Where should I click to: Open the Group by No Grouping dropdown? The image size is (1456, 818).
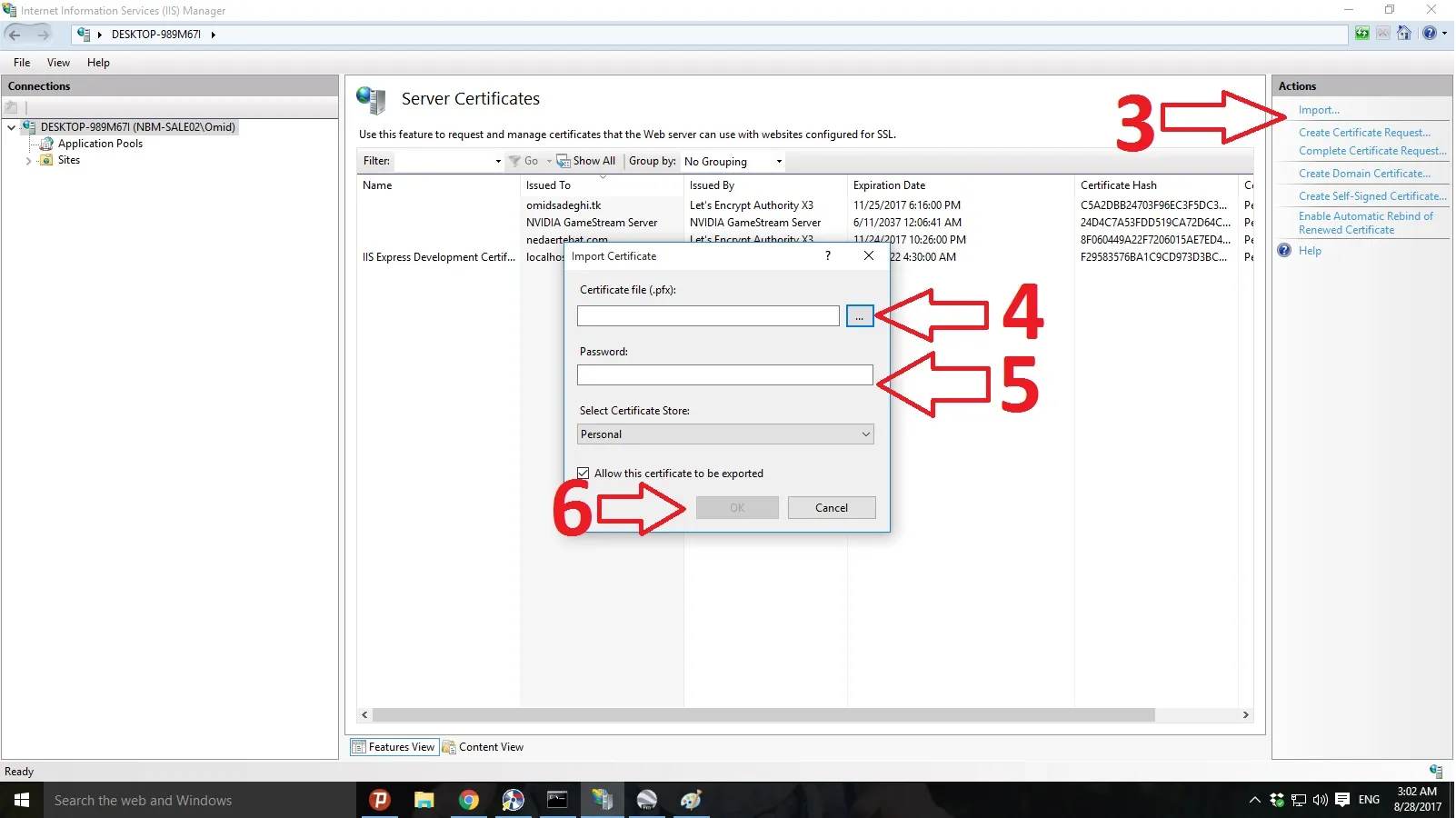pyautogui.click(x=733, y=162)
